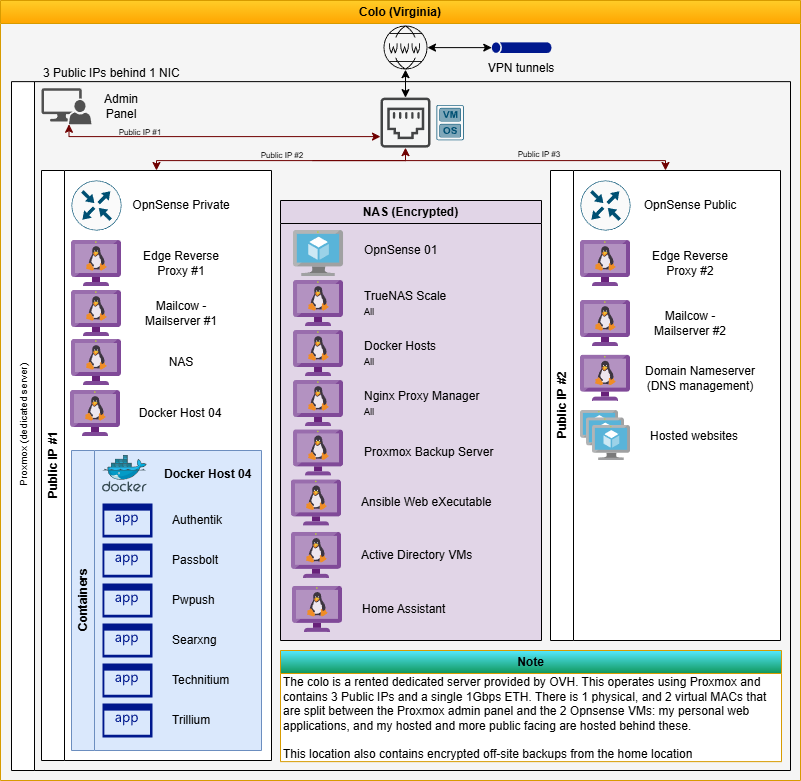Image resolution: width=801 pixels, height=781 pixels.
Task: Click the green Note title bar
Action: tap(530, 662)
